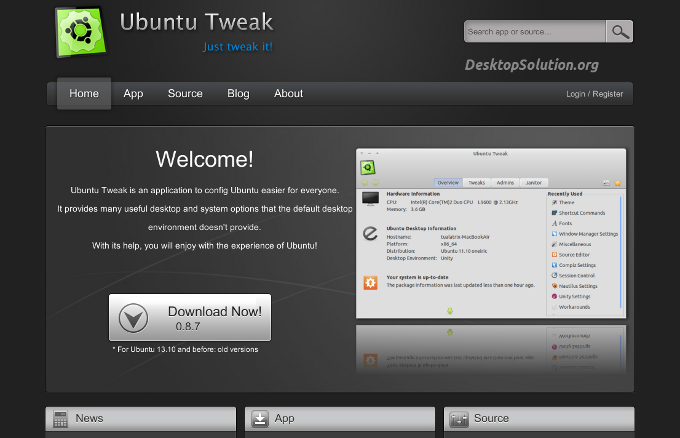This screenshot has width=680, height=438.
Task: Select the Janitor tab in the screenshot
Action: (533, 183)
